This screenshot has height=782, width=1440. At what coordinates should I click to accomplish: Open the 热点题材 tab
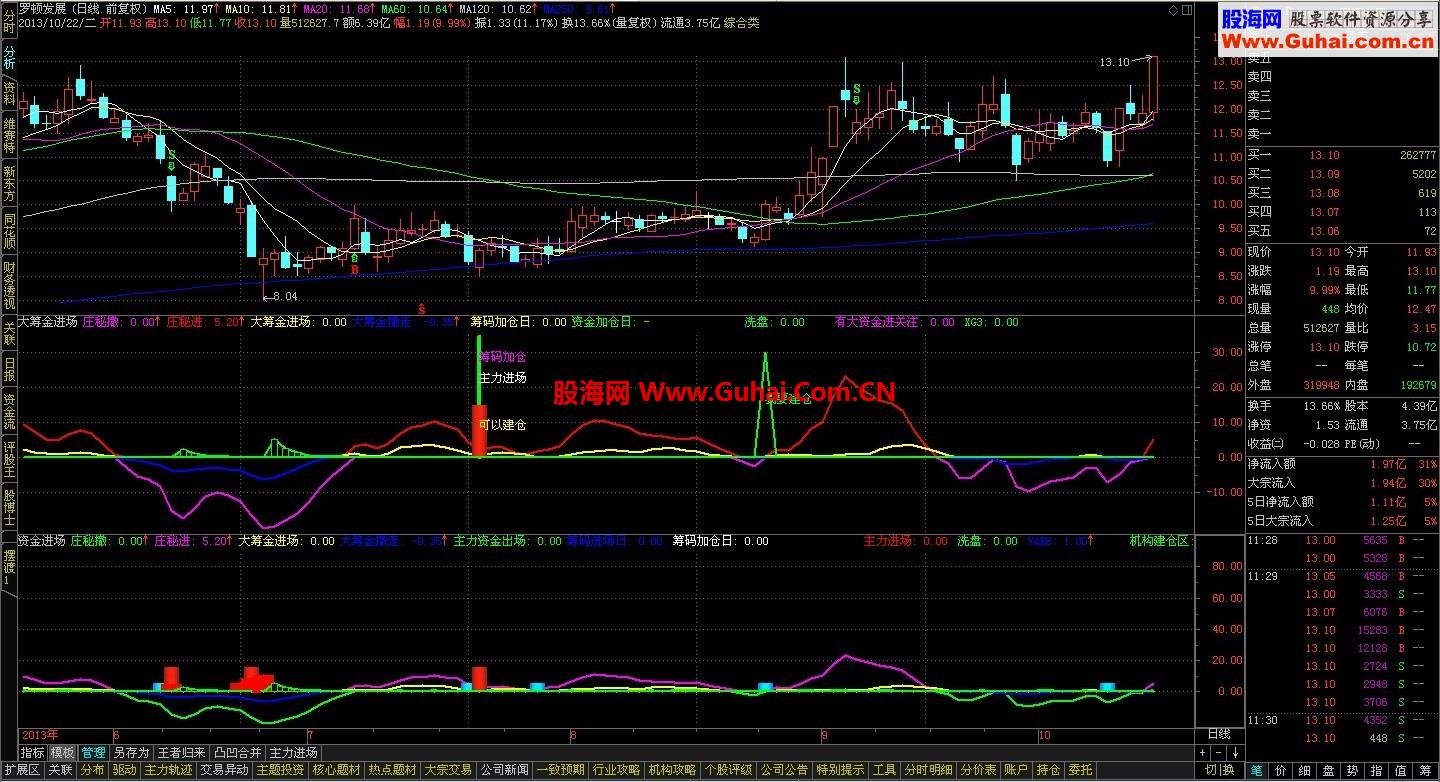392,770
